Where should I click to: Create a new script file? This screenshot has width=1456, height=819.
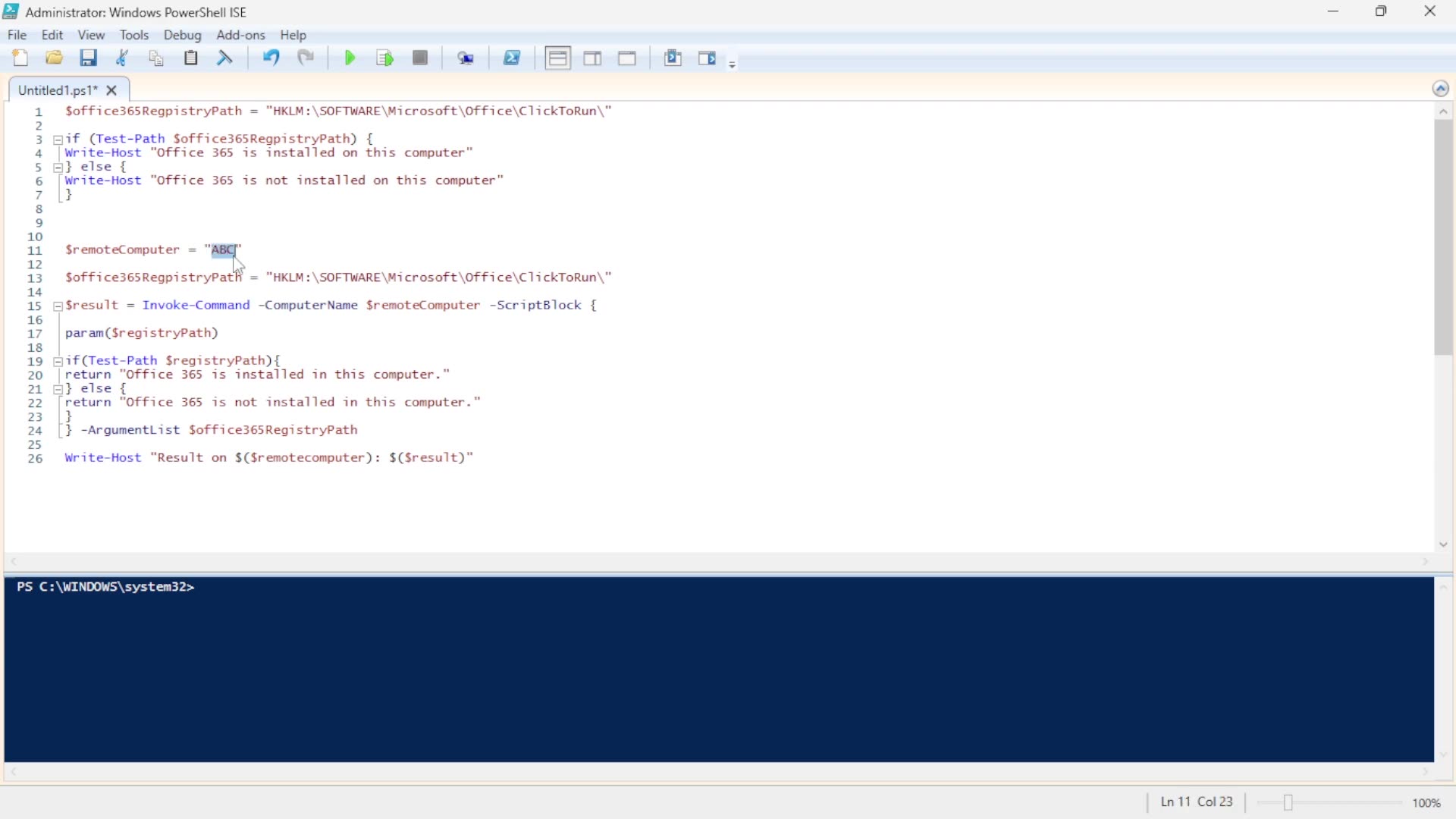point(20,58)
